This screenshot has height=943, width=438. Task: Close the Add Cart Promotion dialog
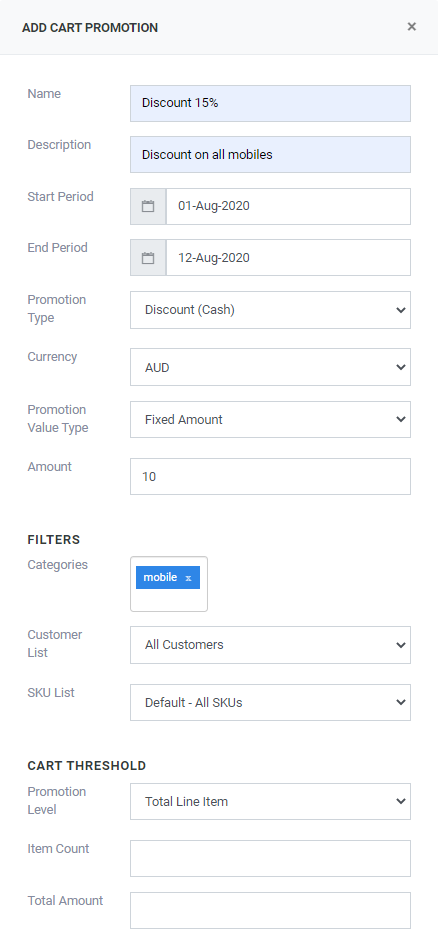412,26
